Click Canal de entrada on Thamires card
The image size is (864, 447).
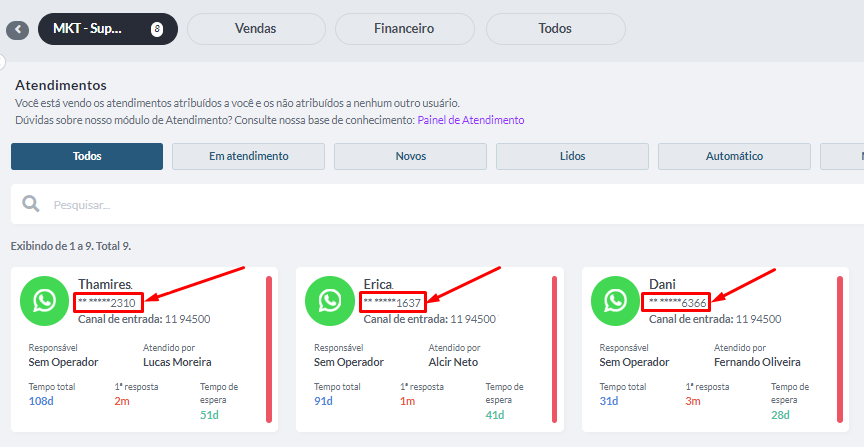(144, 319)
